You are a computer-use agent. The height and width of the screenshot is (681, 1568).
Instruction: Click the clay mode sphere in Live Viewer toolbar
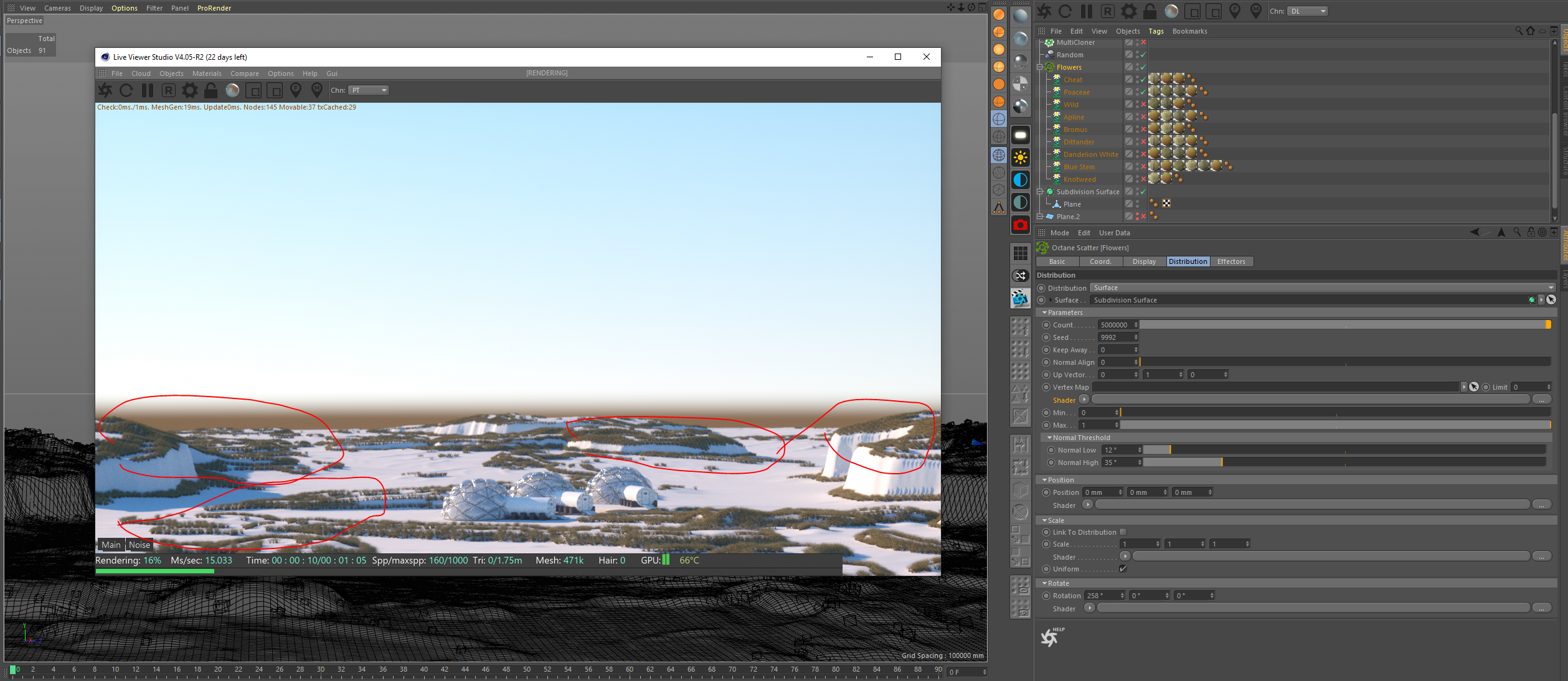(232, 90)
